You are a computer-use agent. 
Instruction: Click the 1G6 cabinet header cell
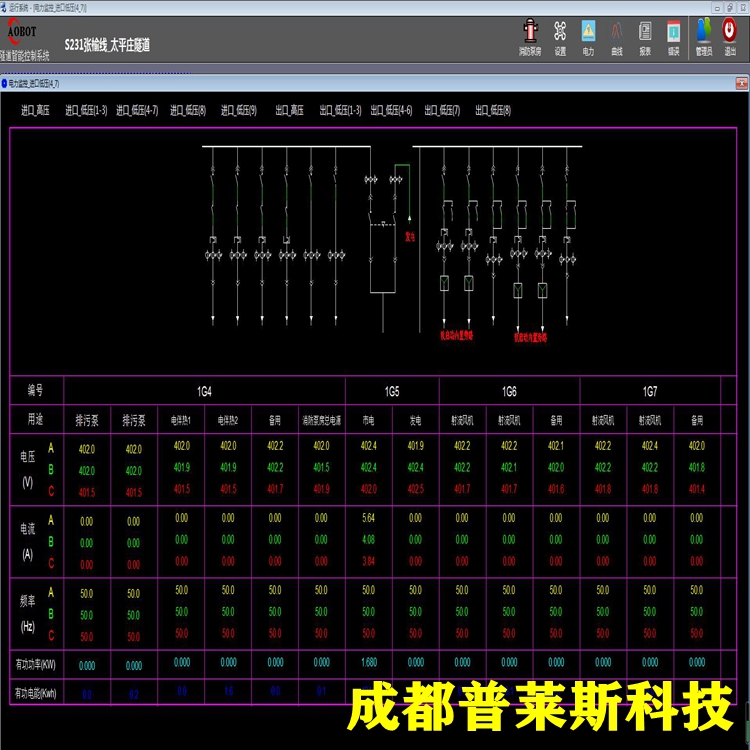[509, 392]
